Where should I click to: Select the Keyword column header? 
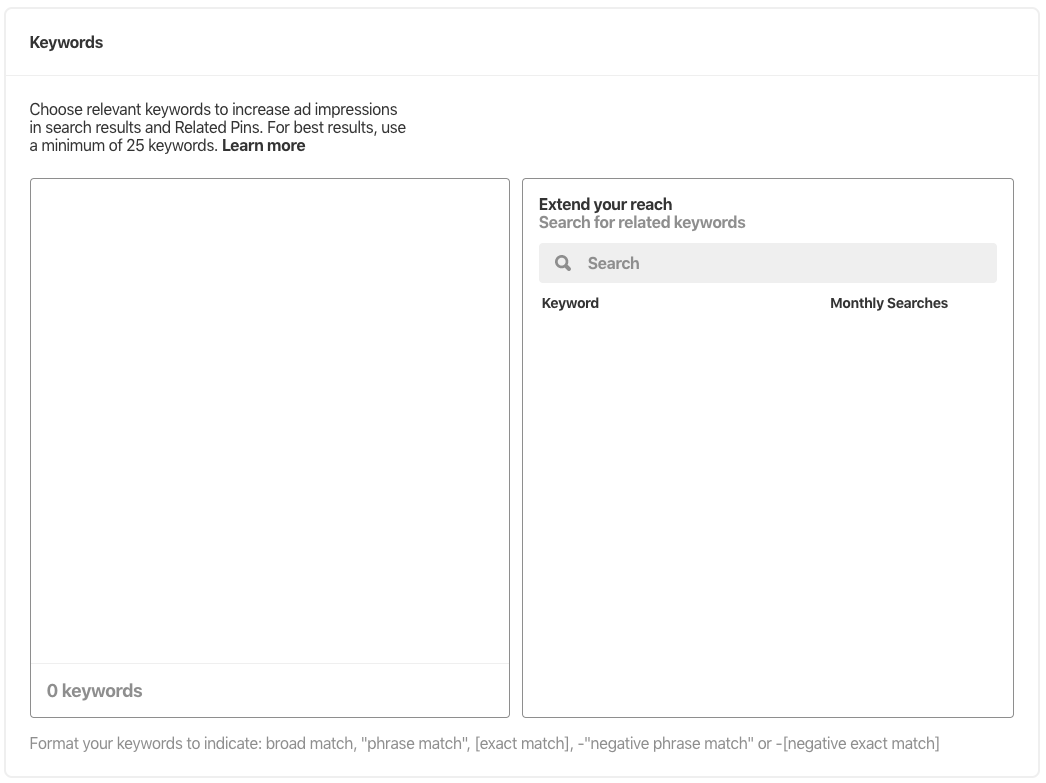click(x=569, y=302)
